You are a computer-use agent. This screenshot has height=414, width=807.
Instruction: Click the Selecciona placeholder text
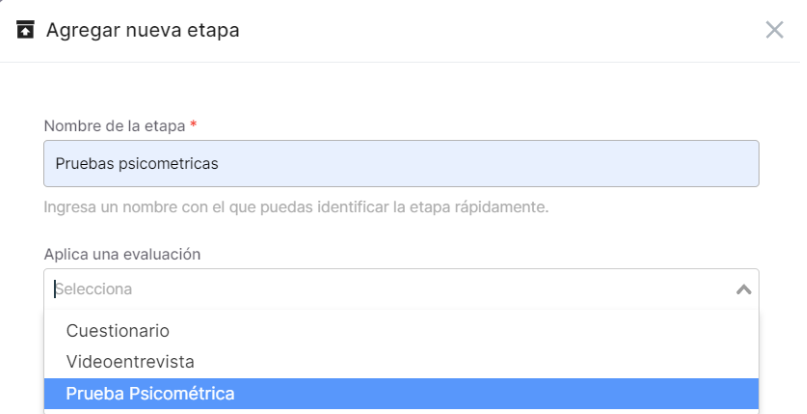pos(94,289)
